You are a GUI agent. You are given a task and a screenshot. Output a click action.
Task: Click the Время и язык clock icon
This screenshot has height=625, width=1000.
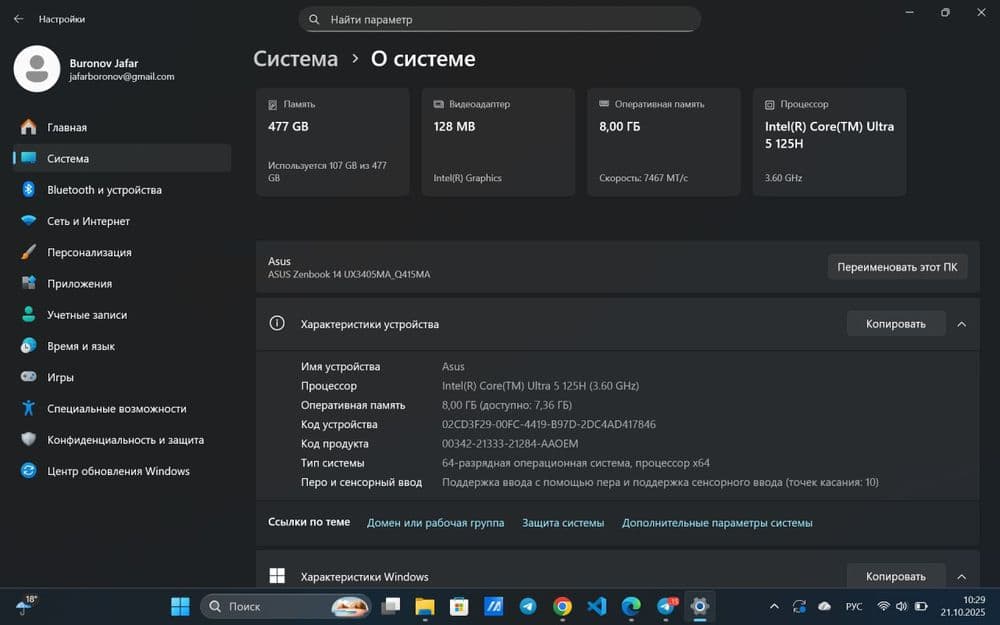(x=28, y=346)
